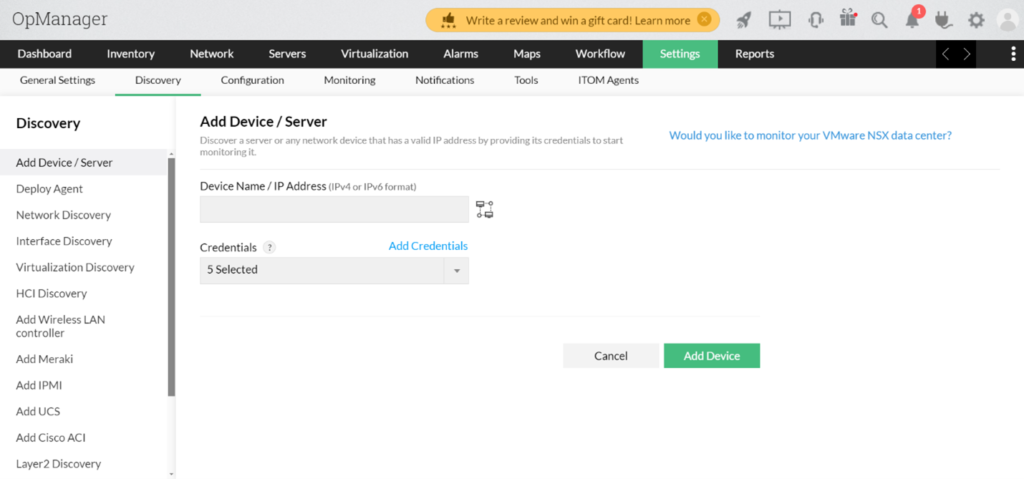
Task: Click the green Add Device button
Action: tap(711, 356)
